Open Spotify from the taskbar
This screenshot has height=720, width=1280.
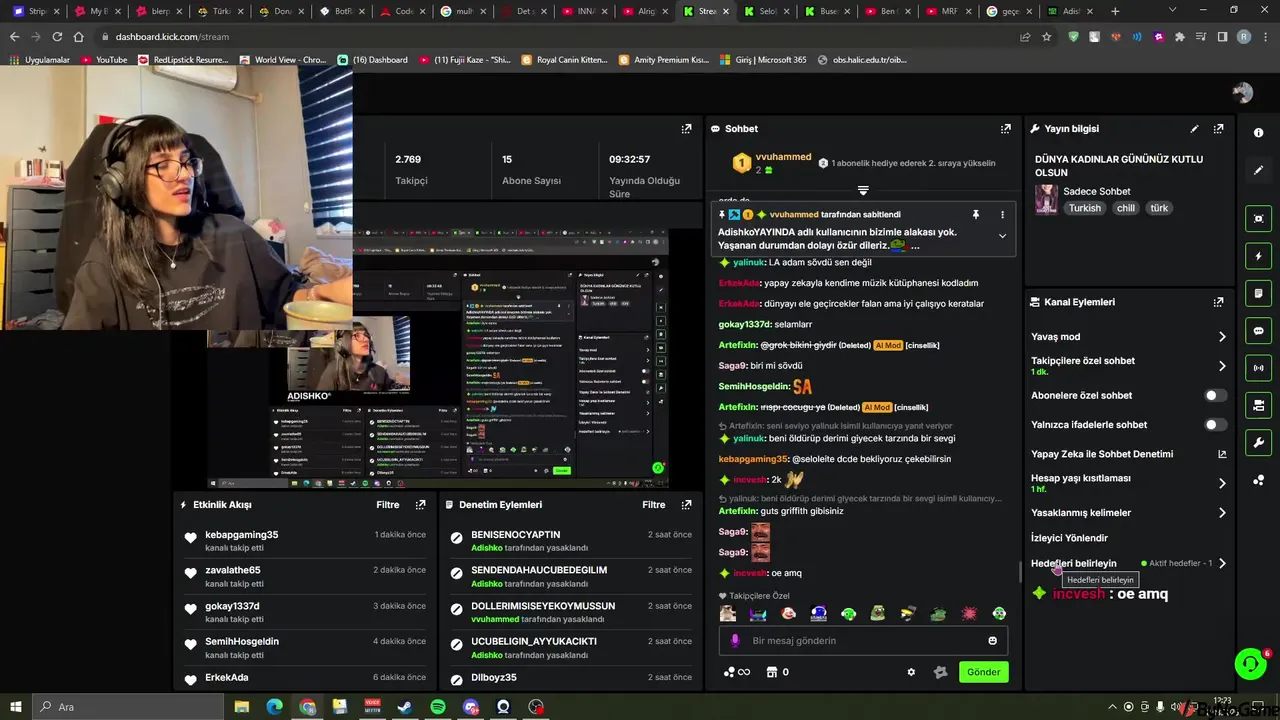(x=438, y=707)
